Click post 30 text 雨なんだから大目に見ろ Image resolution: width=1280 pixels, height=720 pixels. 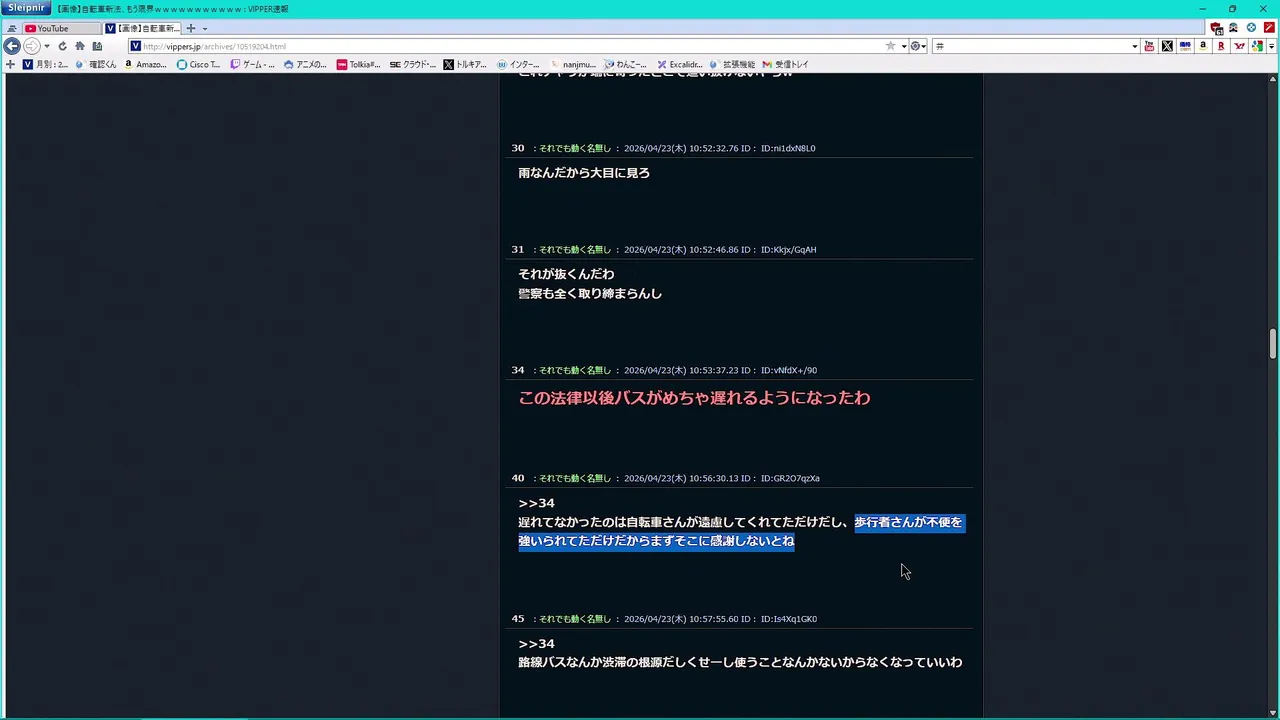click(584, 173)
